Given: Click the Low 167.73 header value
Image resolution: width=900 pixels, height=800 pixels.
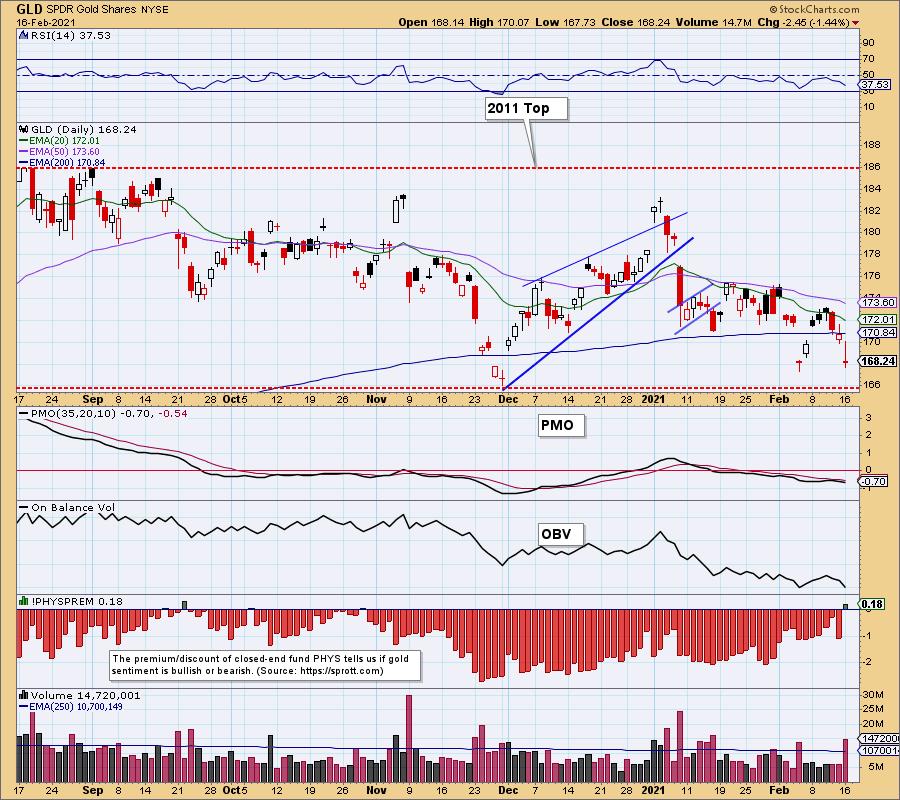Looking at the screenshot, I should click(x=566, y=22).
